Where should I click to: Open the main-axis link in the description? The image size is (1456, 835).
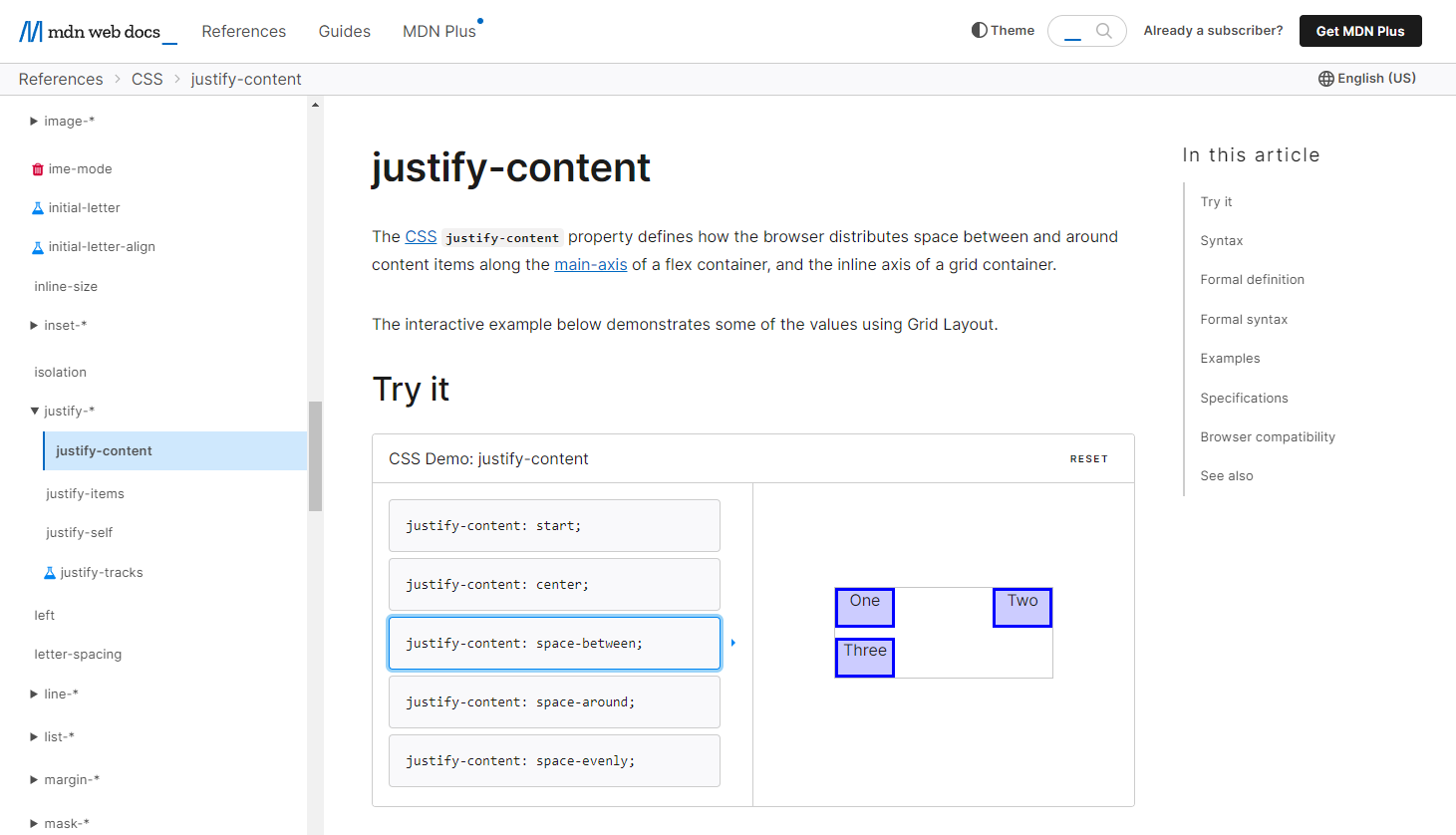click(590, 264)
